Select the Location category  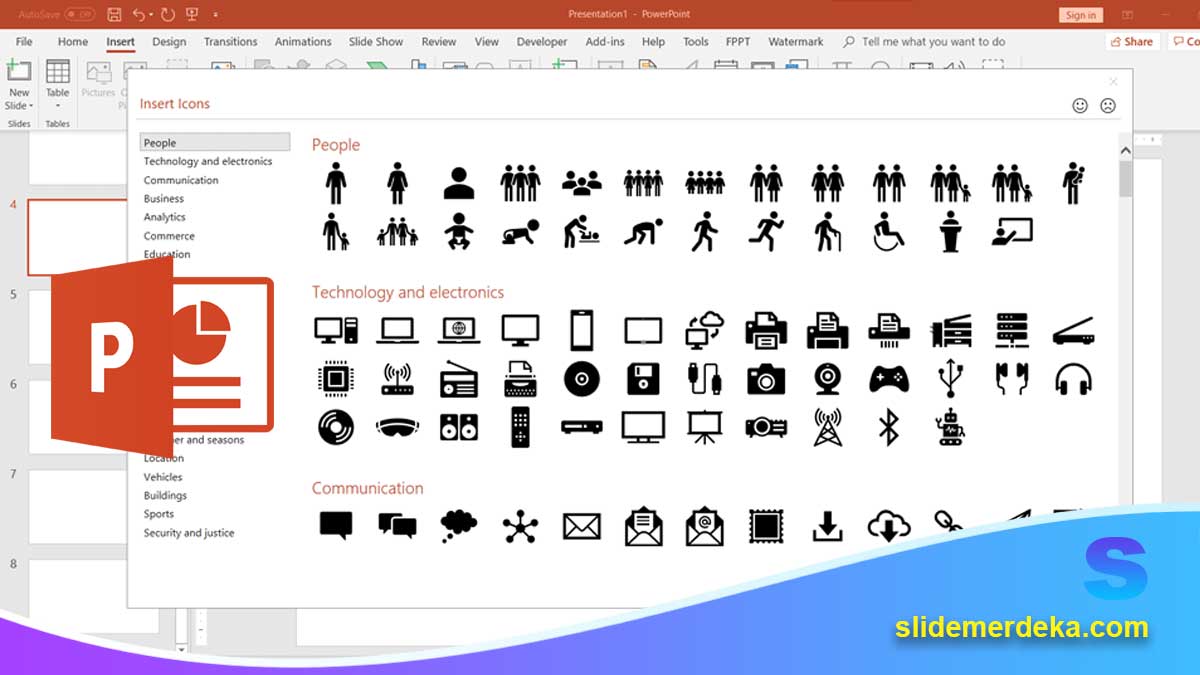pyautogui.click(x=164, y=458)
